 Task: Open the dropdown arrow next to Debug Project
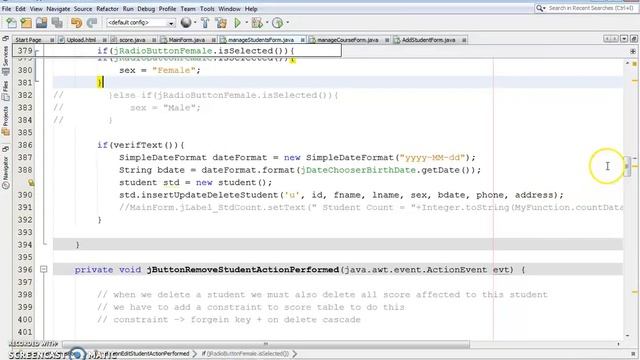267,23
